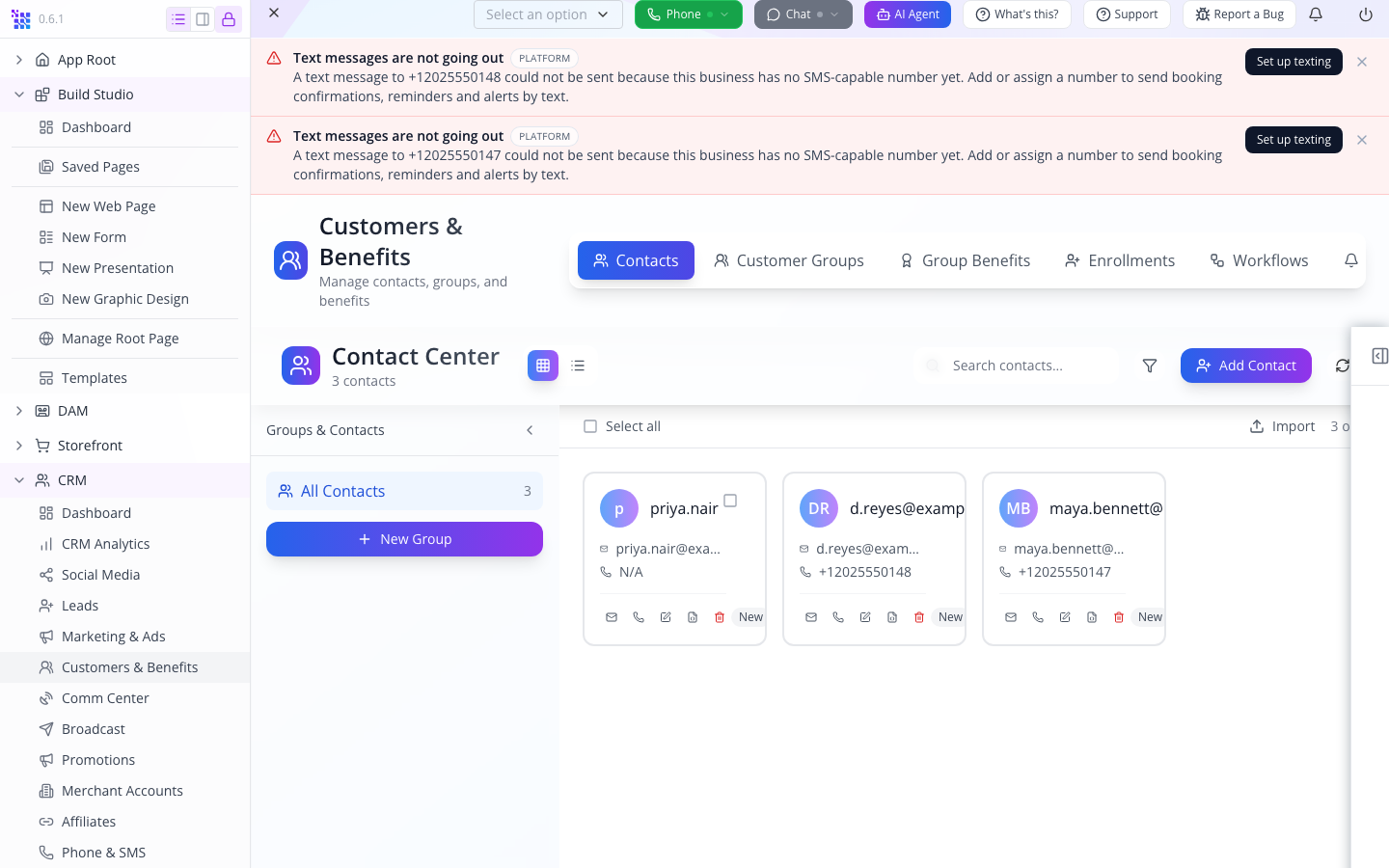Switch to grid view in Contact Center

click(x=543, y=366)
